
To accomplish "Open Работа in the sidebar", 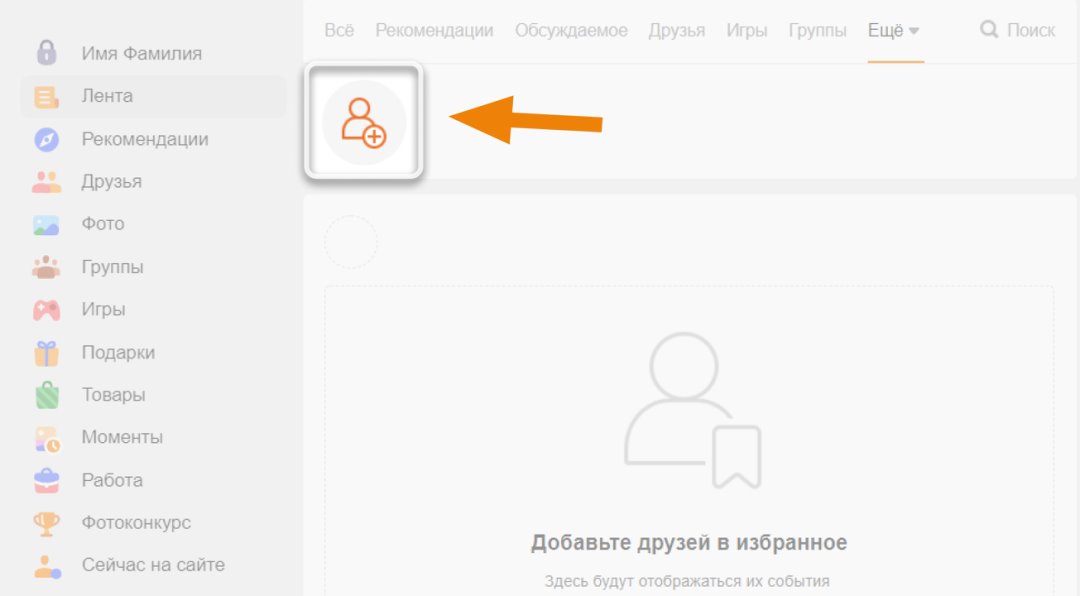I will [x=112, y=480].
